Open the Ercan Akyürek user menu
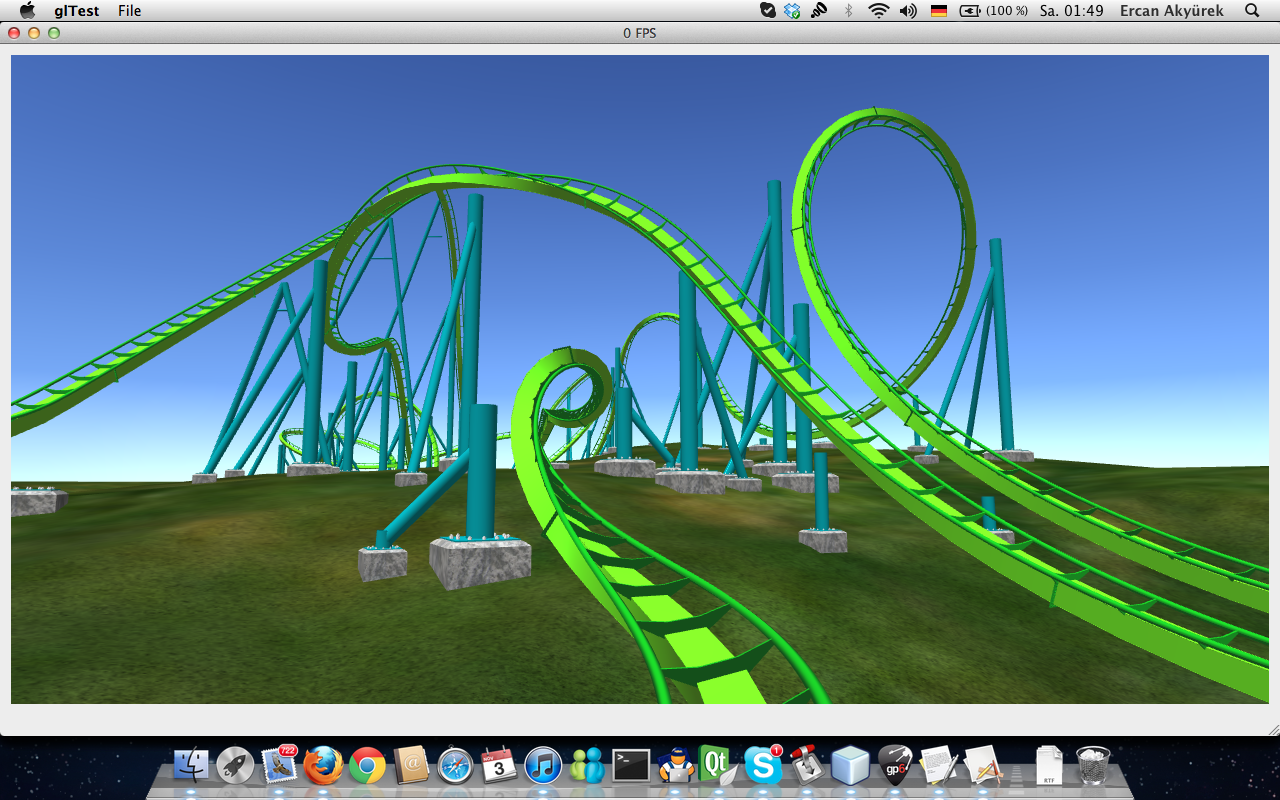1280x800 pixels. [x=1171, y=11]
